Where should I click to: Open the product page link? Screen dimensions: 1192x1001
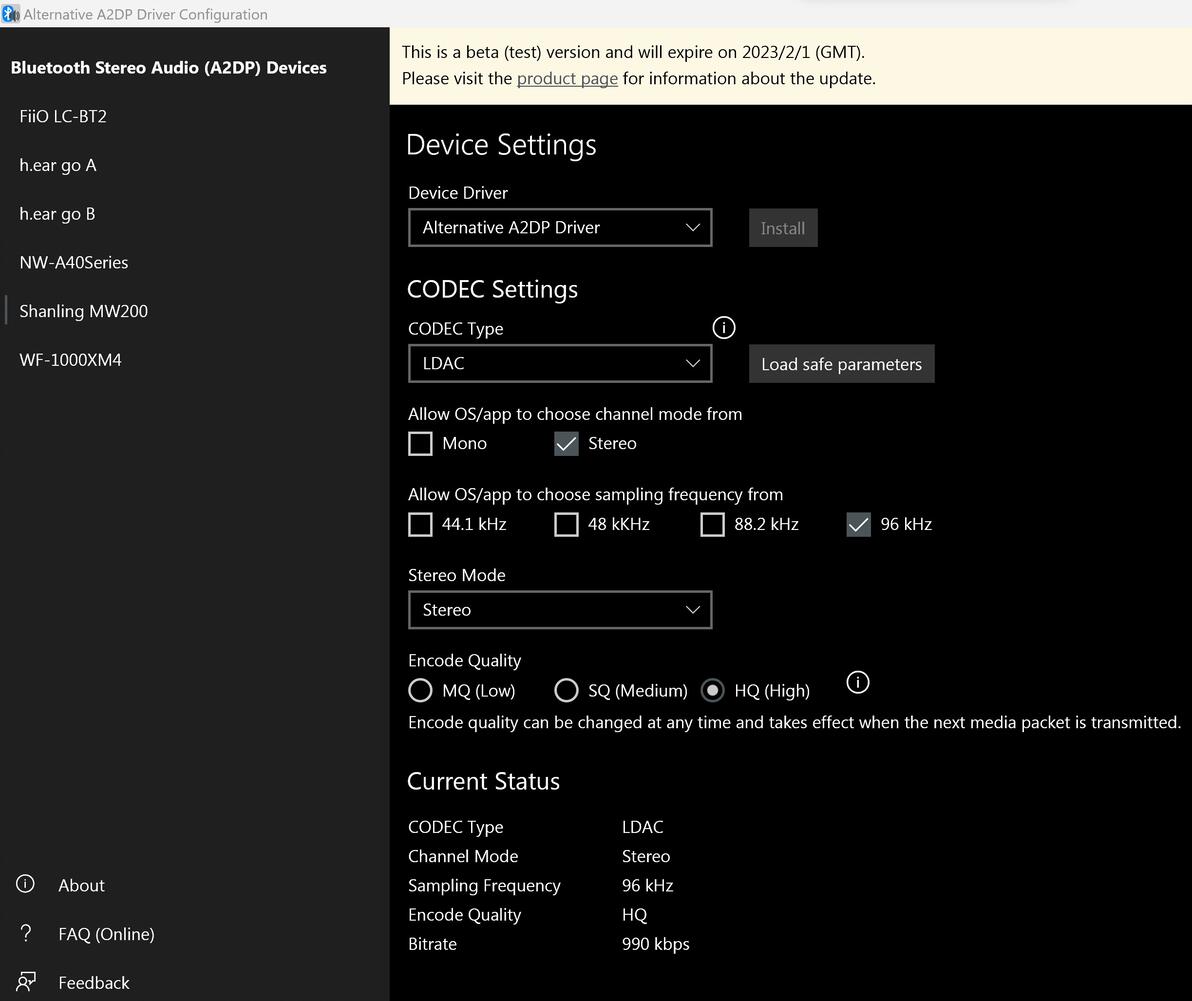click(x=567, y=78)
